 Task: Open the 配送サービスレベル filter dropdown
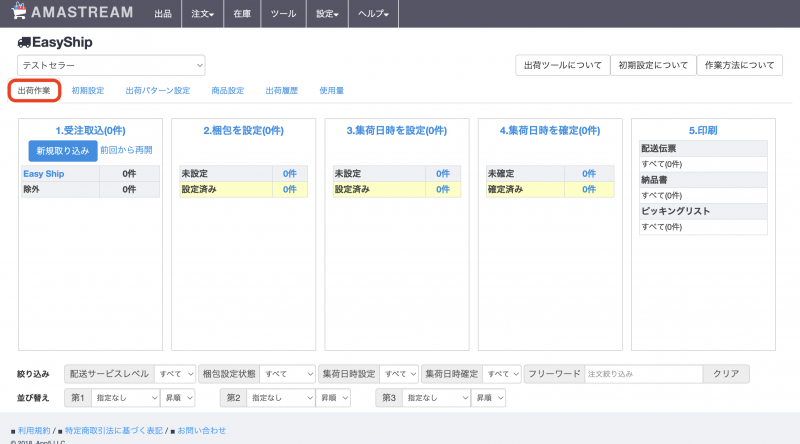[x=175, y=374]
